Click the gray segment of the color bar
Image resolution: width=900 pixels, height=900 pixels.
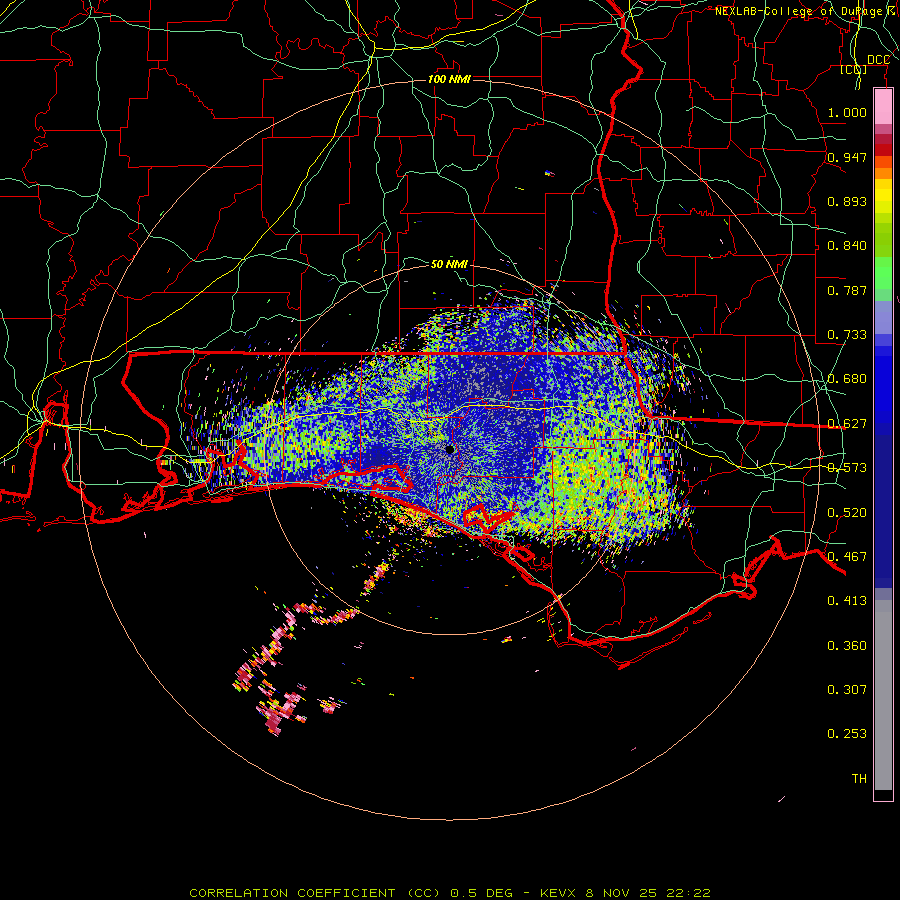[883, 695]
